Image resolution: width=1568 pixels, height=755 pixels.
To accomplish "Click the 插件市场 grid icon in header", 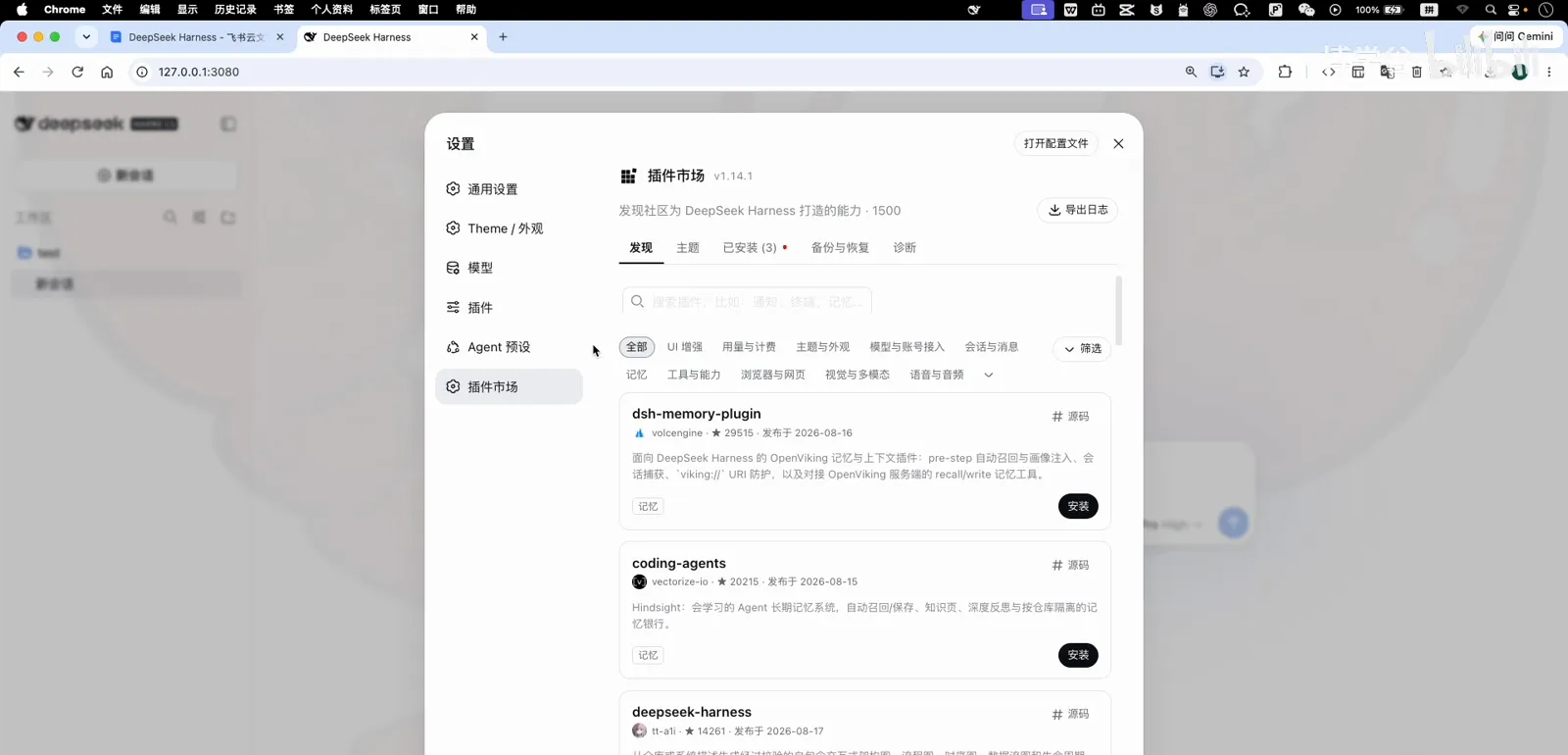I will pyautogui.click(x=629, y=176).
